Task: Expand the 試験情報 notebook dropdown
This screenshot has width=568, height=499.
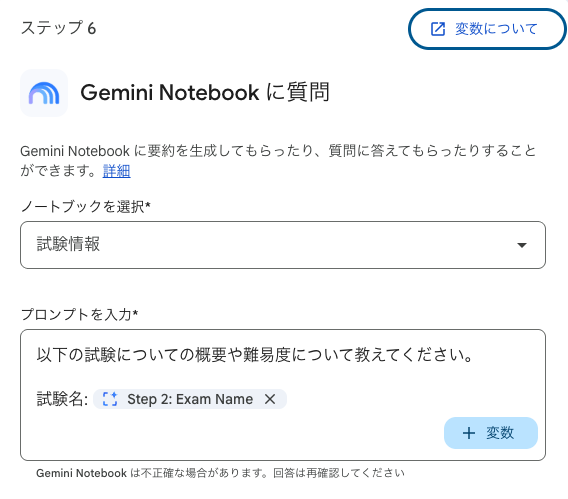Action: (283, 245)
